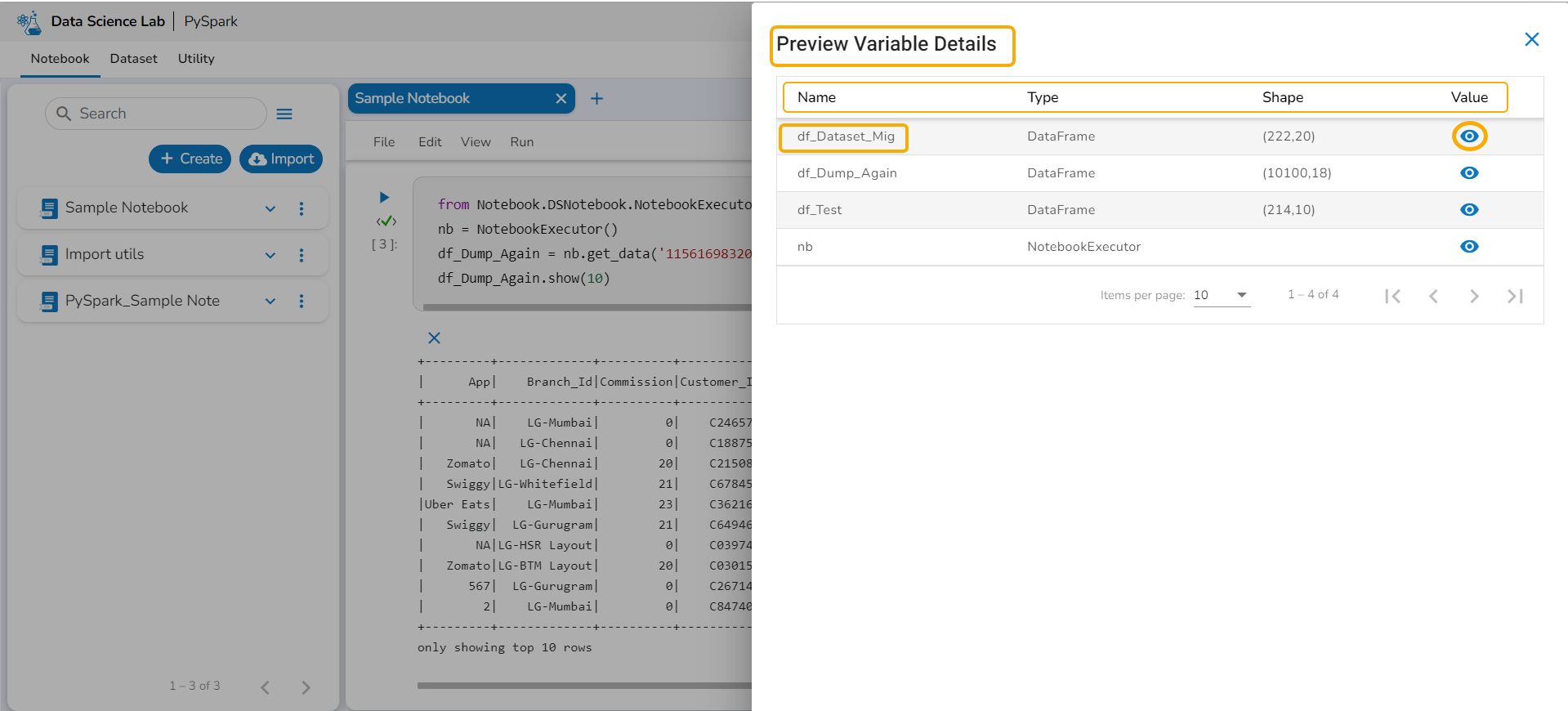Click the Import button
The width and height of the screenshot is (1568, 711).
(281, 159)
